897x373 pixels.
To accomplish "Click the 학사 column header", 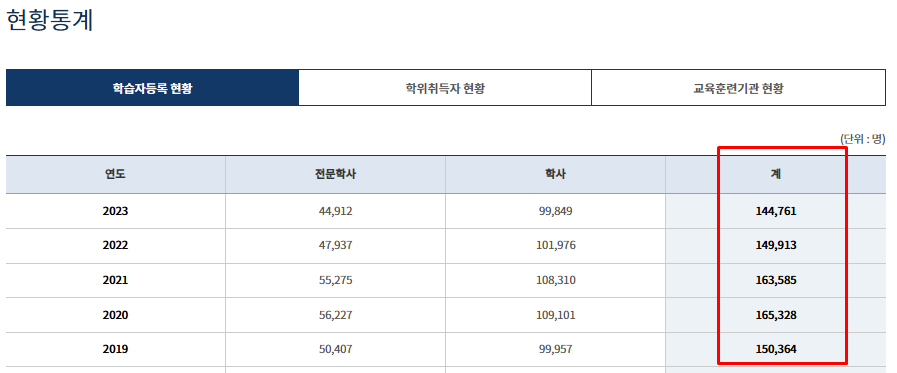I will pyautogui.click(x=555, y=174).
